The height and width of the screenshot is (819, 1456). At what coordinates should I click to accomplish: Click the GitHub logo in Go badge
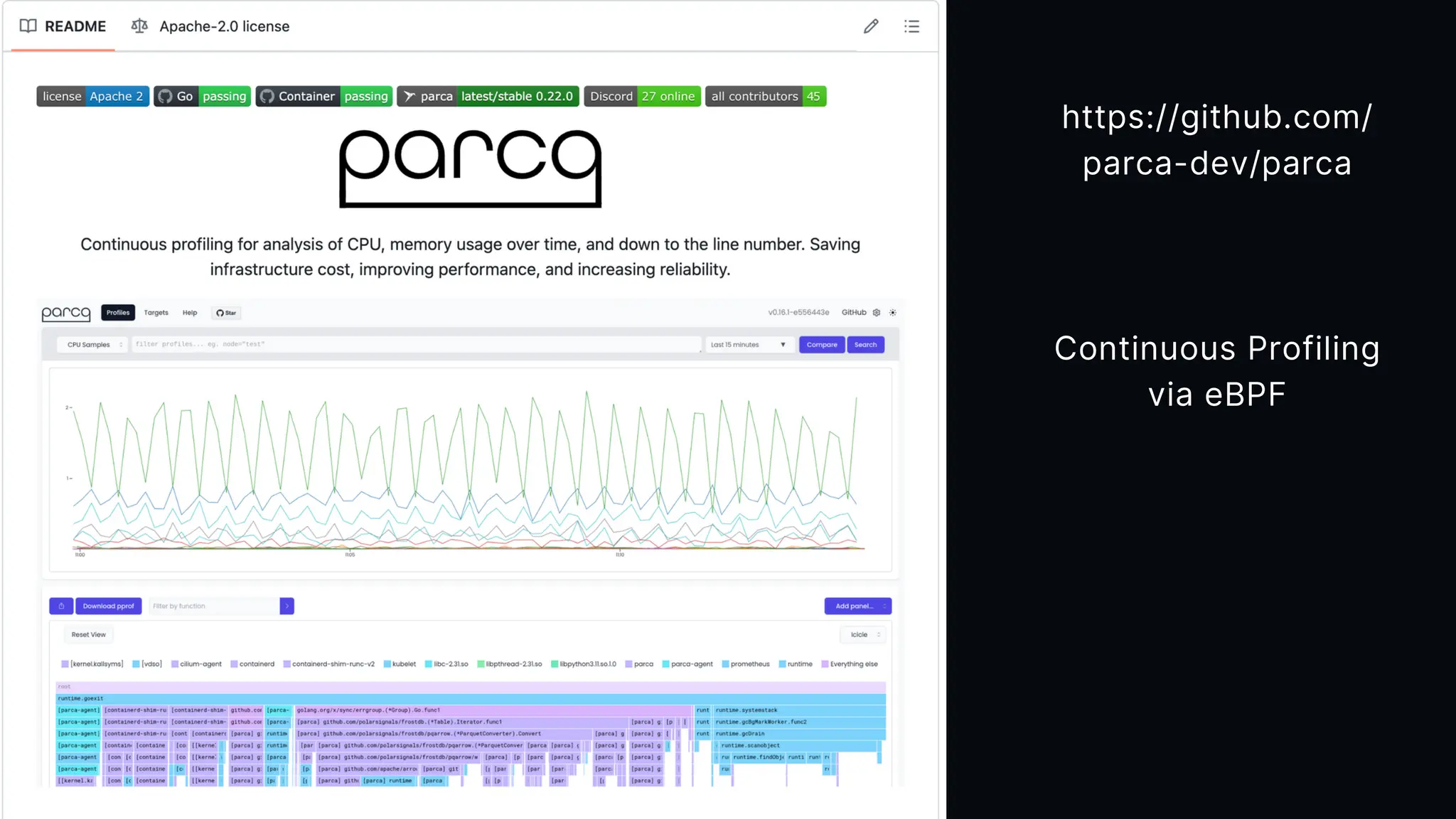click(166, 96)
